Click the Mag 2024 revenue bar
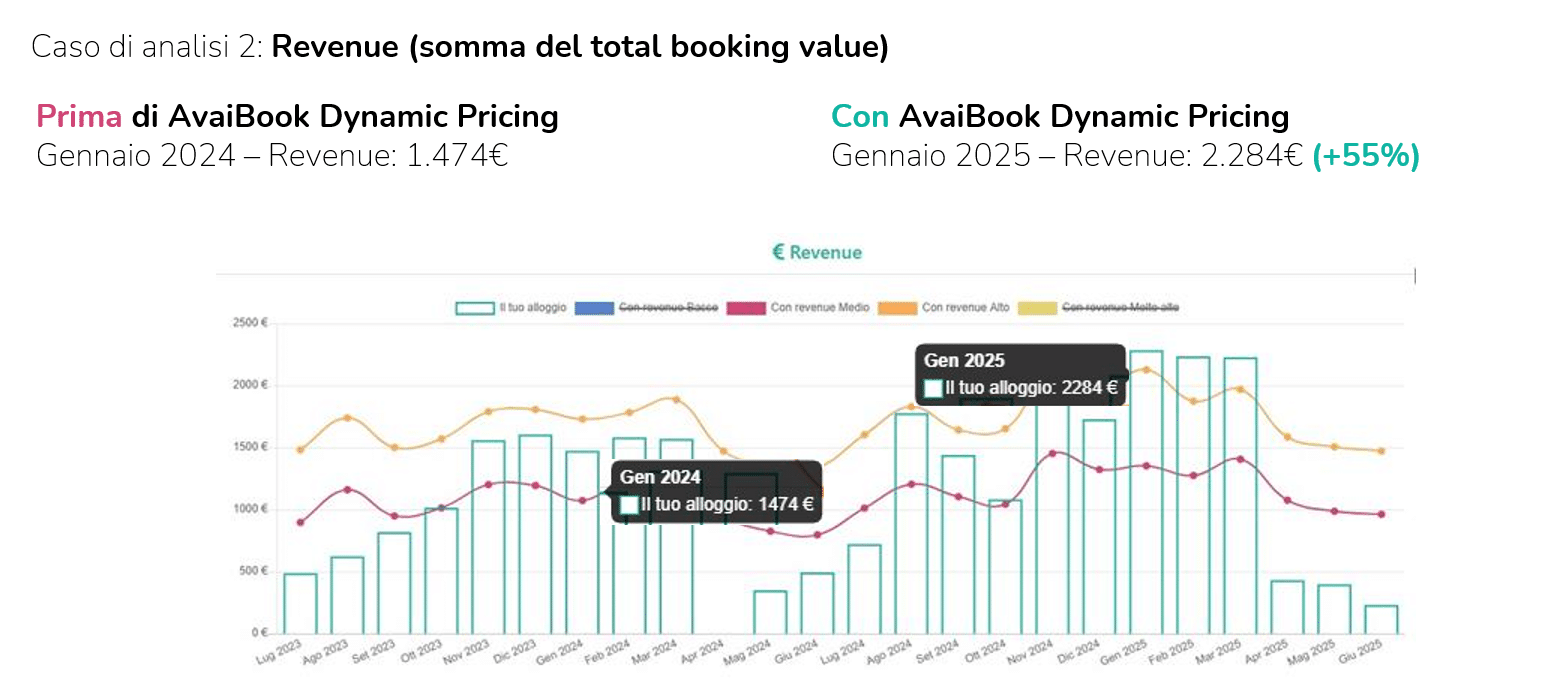 coord(770,612)
